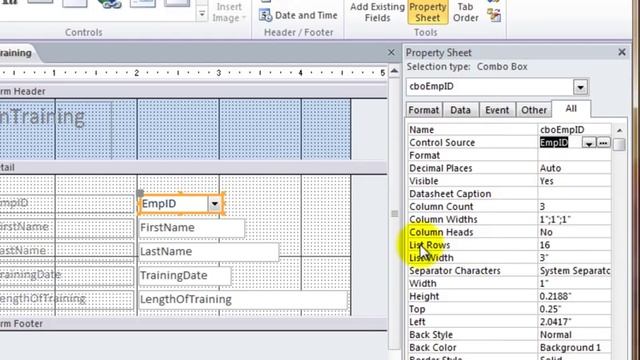Viewport: 640px width, 360px height.
Task: Select the TrainingDate text box
Action: pos(184,276)
